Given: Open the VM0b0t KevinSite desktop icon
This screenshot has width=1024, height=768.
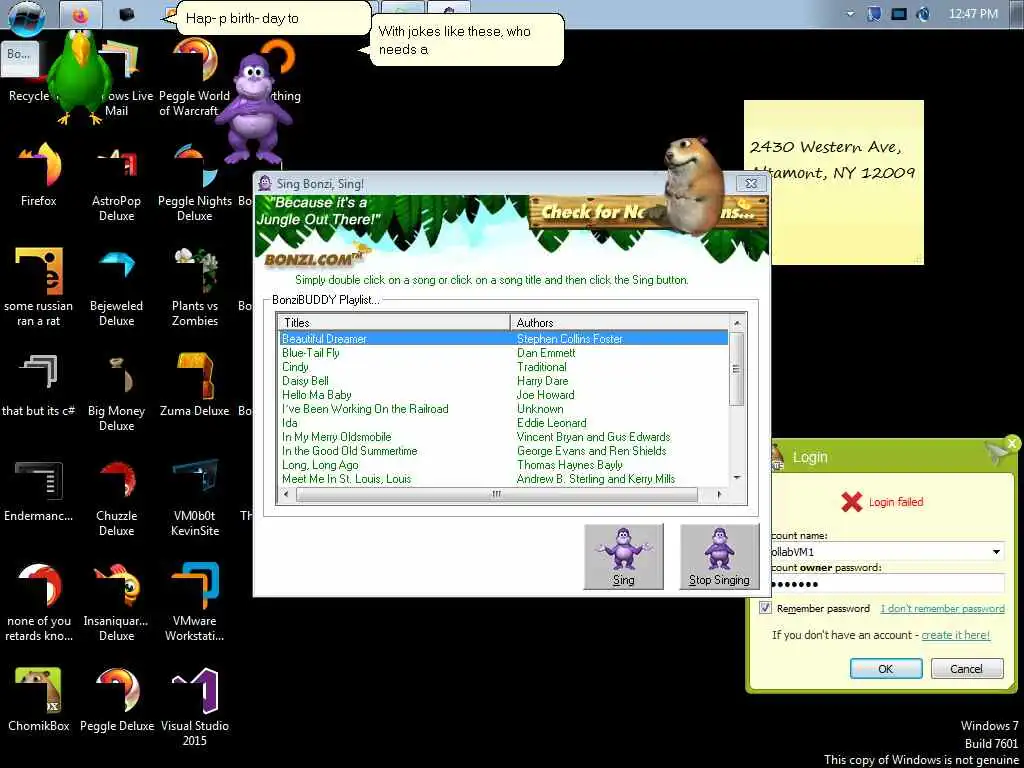Looking at the screenshot, I should coord(195,496).
